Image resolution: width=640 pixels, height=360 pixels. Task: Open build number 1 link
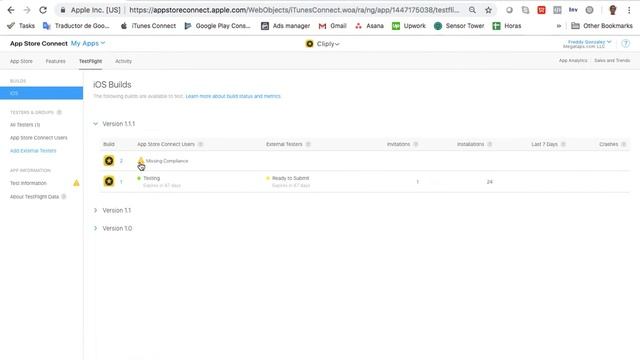click(x=121, y=182)
